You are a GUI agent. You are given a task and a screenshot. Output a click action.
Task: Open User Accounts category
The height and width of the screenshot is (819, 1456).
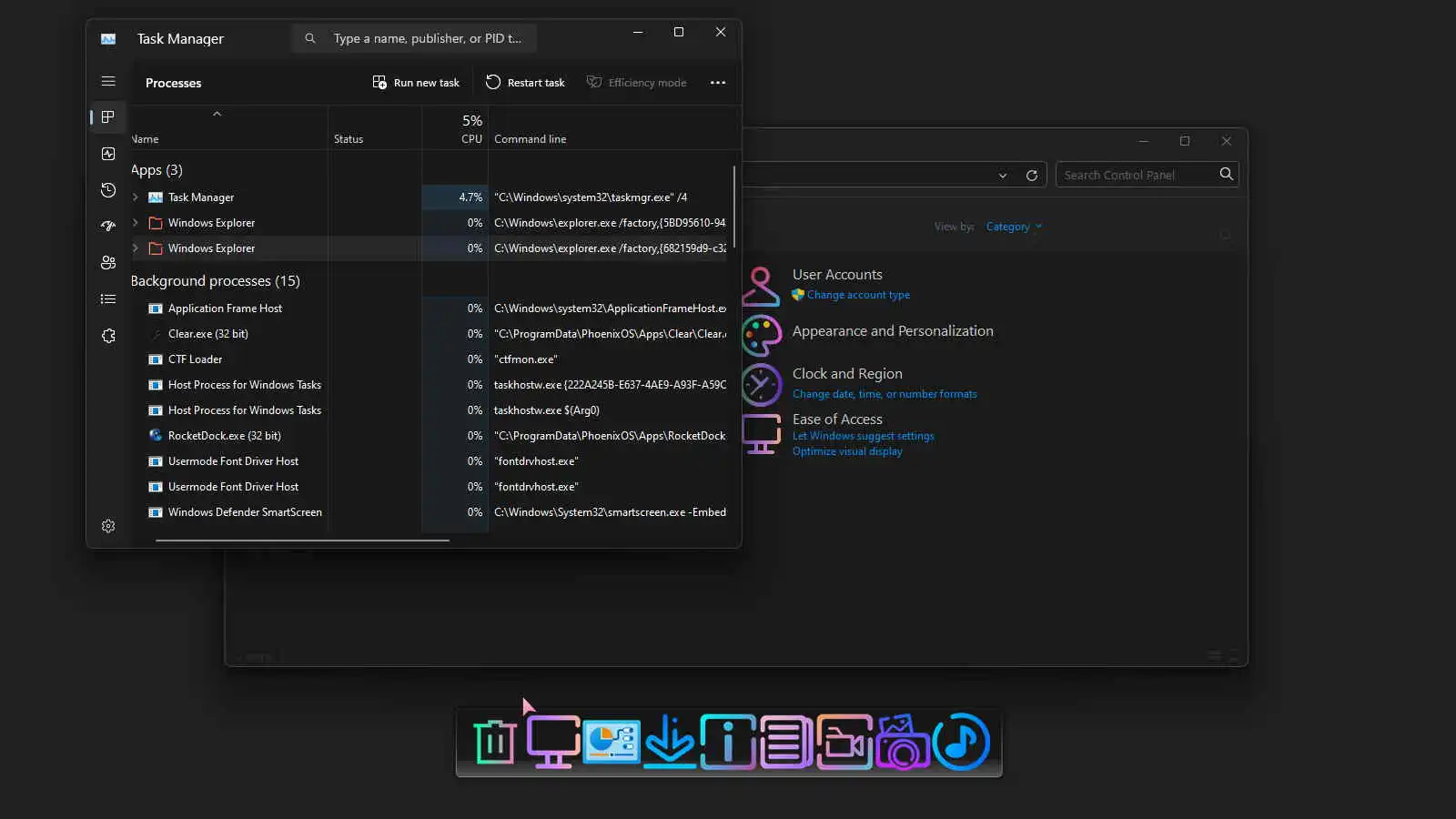pyautogui.click(x=837, y=275)
